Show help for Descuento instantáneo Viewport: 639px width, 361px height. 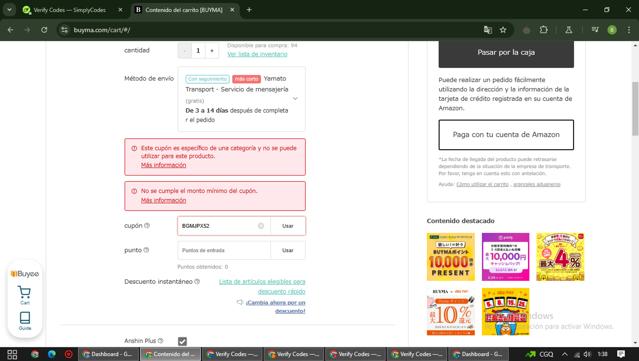pyautogui.click(x=197, y=282)
